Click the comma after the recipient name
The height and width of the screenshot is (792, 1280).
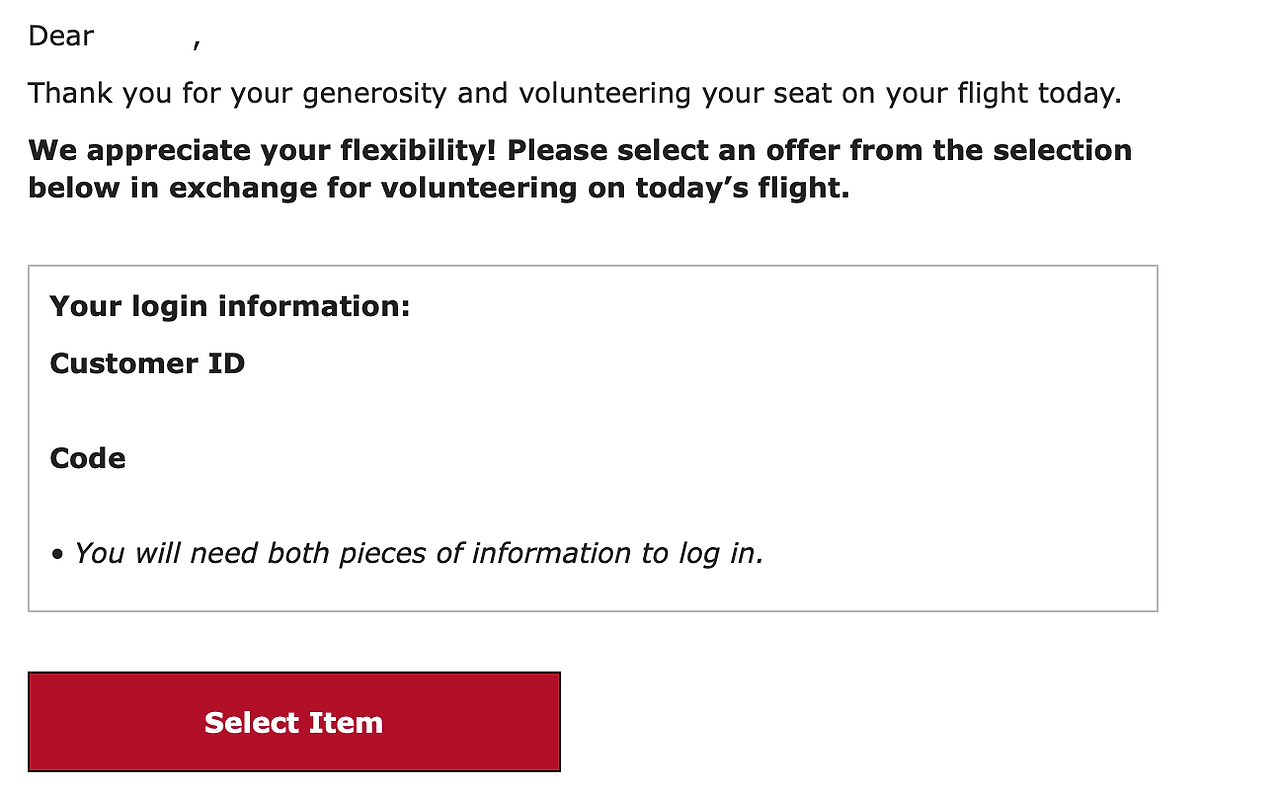click(x=197, y=42)
